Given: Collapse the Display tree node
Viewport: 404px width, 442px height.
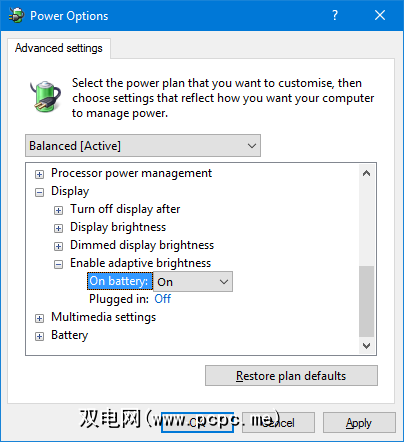Looking at the screenshot, I should coord(39,192).
